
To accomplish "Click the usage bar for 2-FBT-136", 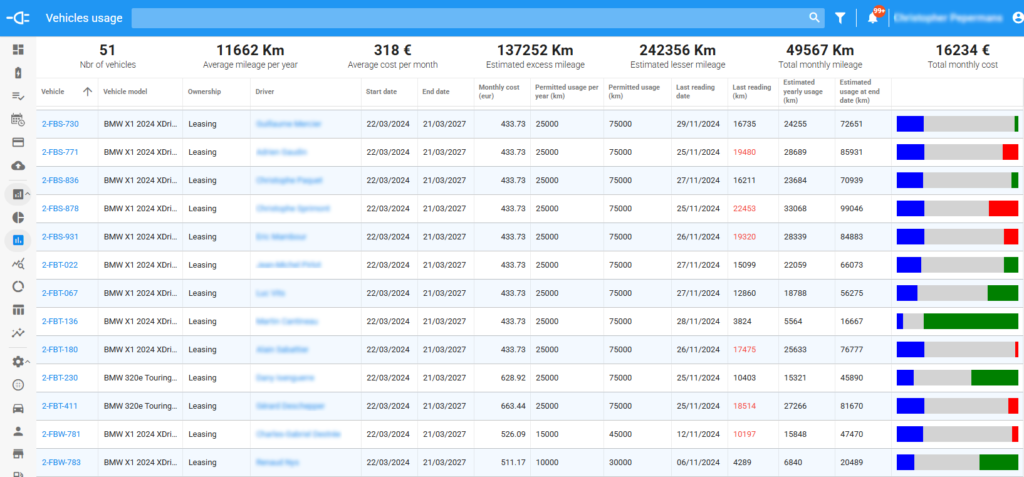I will [x=956, y=321].
